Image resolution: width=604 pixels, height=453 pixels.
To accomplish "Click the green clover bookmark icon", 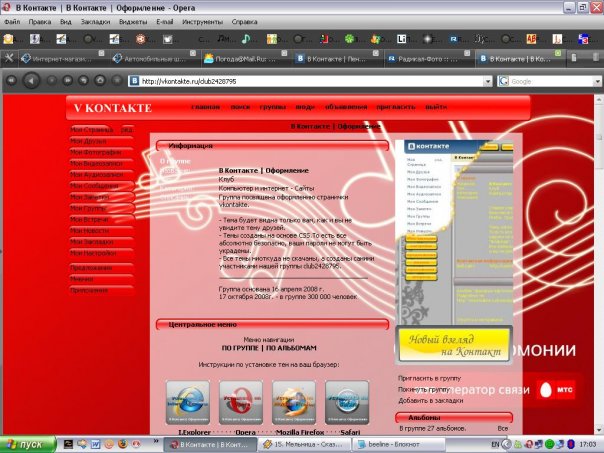I will point(349,39).
